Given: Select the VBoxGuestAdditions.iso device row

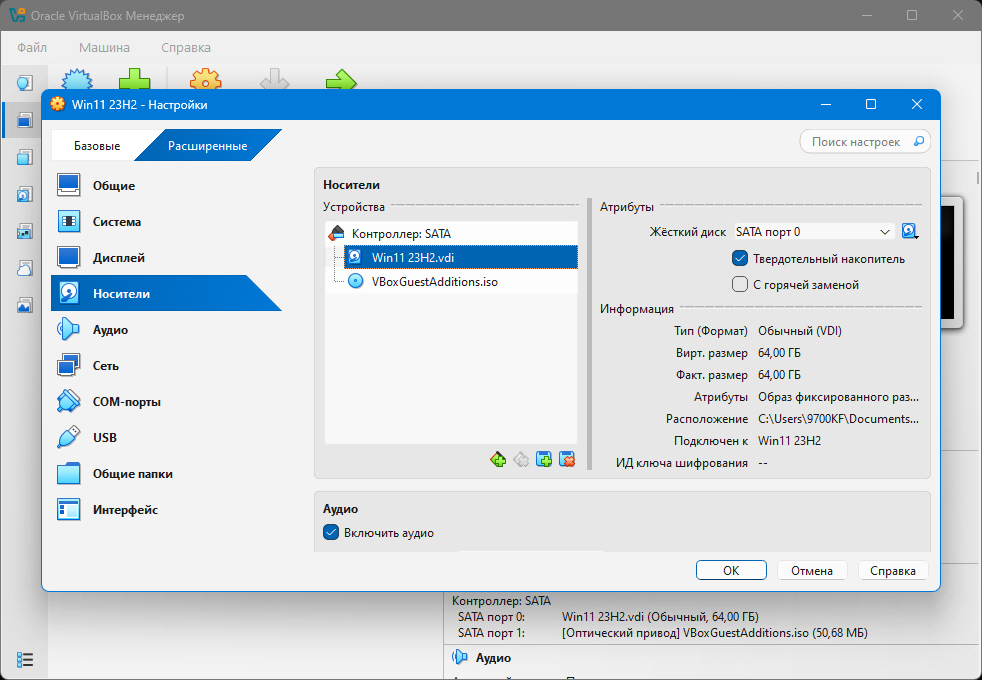Looking at the screenshot, I should click(x=460, y=282).
